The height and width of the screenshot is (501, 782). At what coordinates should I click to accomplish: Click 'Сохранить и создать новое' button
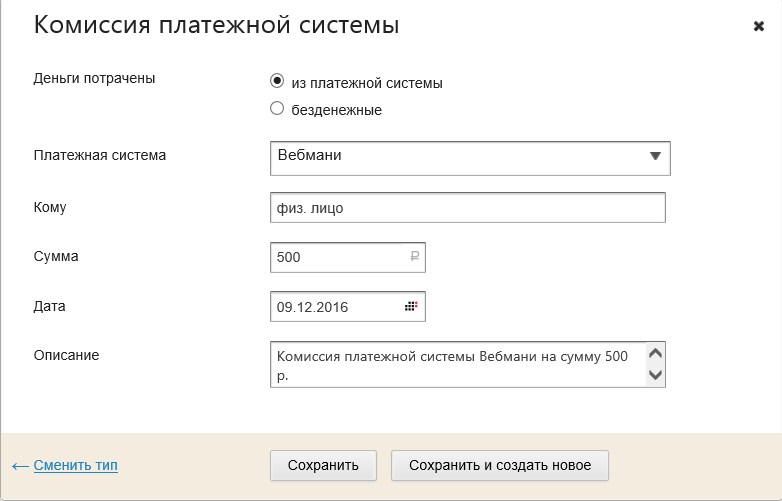(500, 465)
